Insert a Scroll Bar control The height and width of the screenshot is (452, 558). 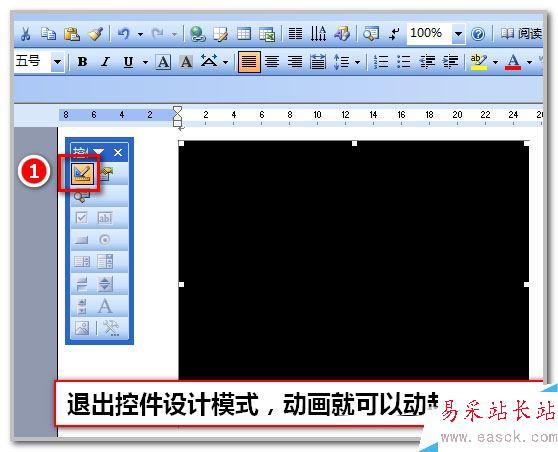click(x=82, y=306)
